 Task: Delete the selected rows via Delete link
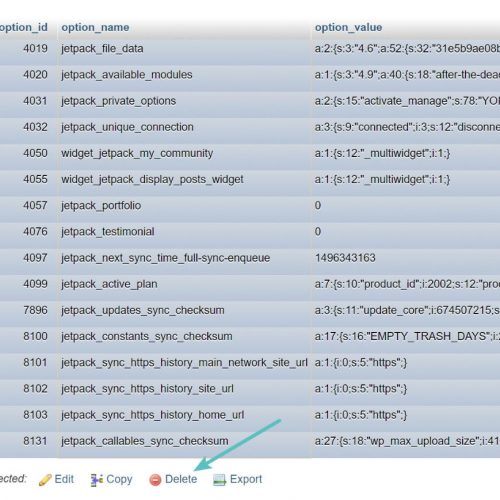181,479
